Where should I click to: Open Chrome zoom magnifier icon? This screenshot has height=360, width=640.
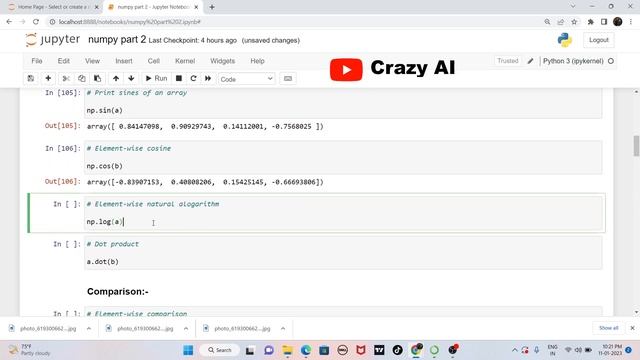pyautogui.click(x=547, y=22)
